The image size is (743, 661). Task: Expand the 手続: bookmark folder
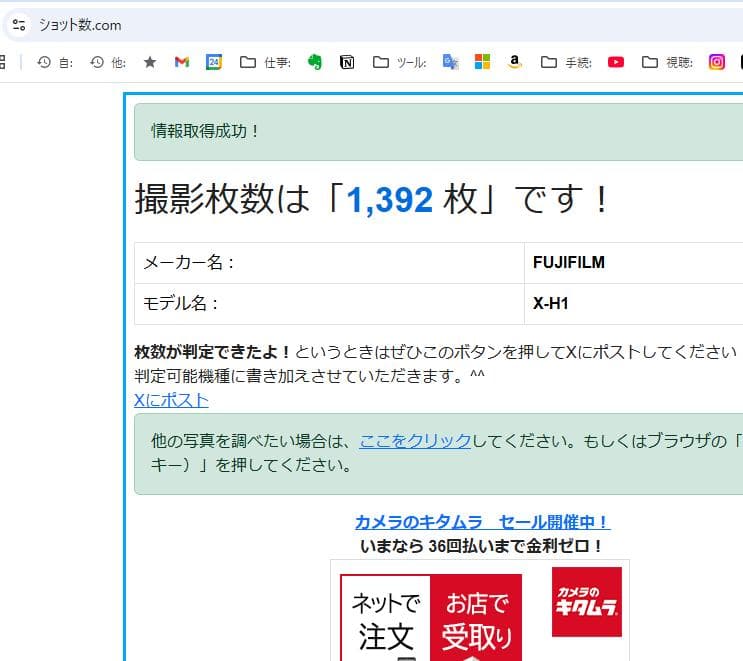566,62
